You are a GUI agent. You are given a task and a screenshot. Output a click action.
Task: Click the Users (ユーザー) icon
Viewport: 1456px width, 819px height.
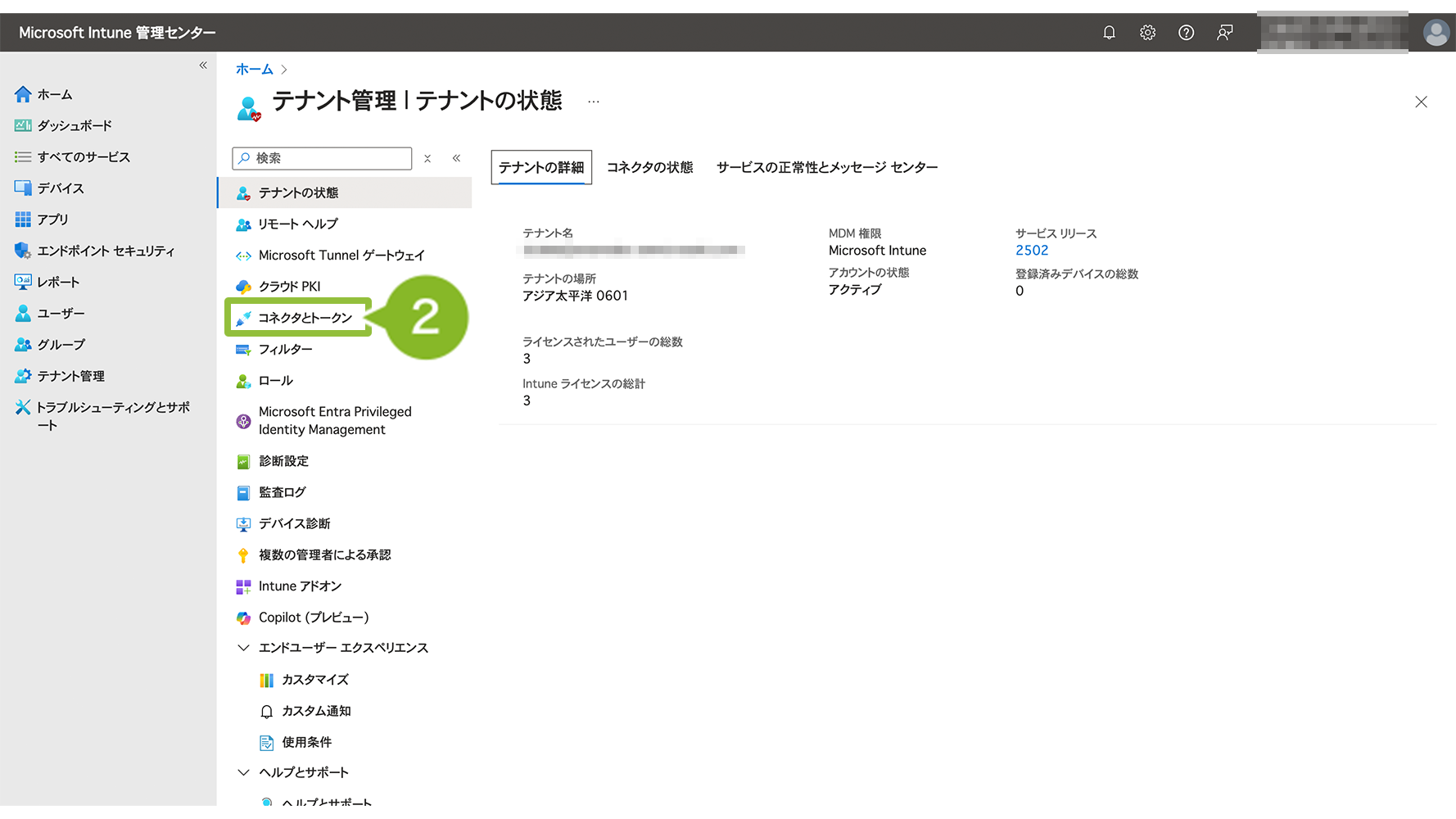pos(23,313)
